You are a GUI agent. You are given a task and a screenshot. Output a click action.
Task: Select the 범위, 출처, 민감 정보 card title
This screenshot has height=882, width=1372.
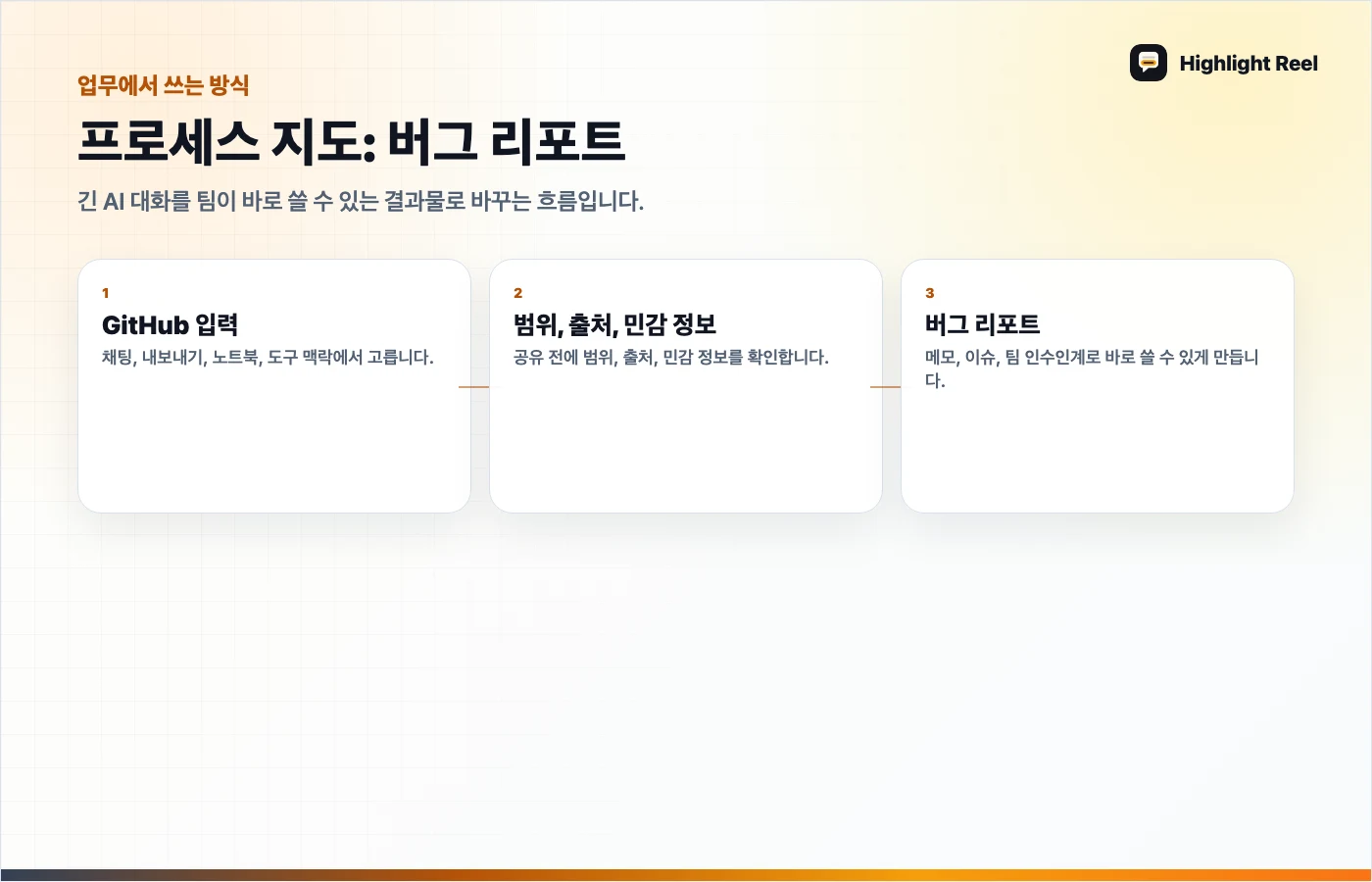pyautogui.click(x=614, y=324)
